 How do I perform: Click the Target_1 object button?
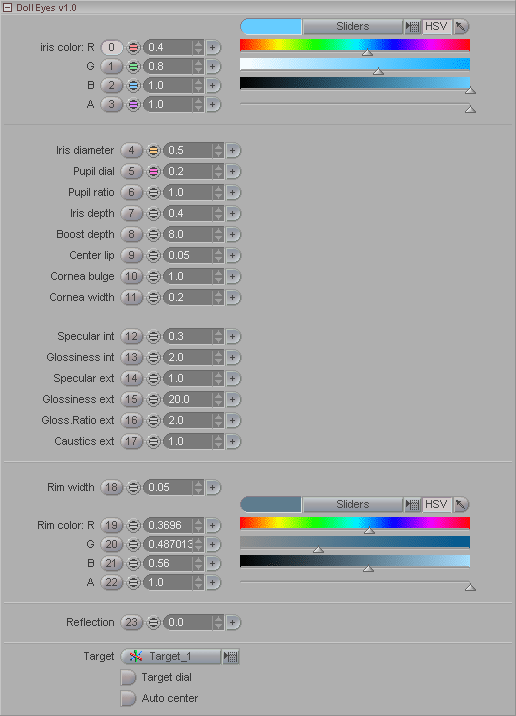[171, 657]
